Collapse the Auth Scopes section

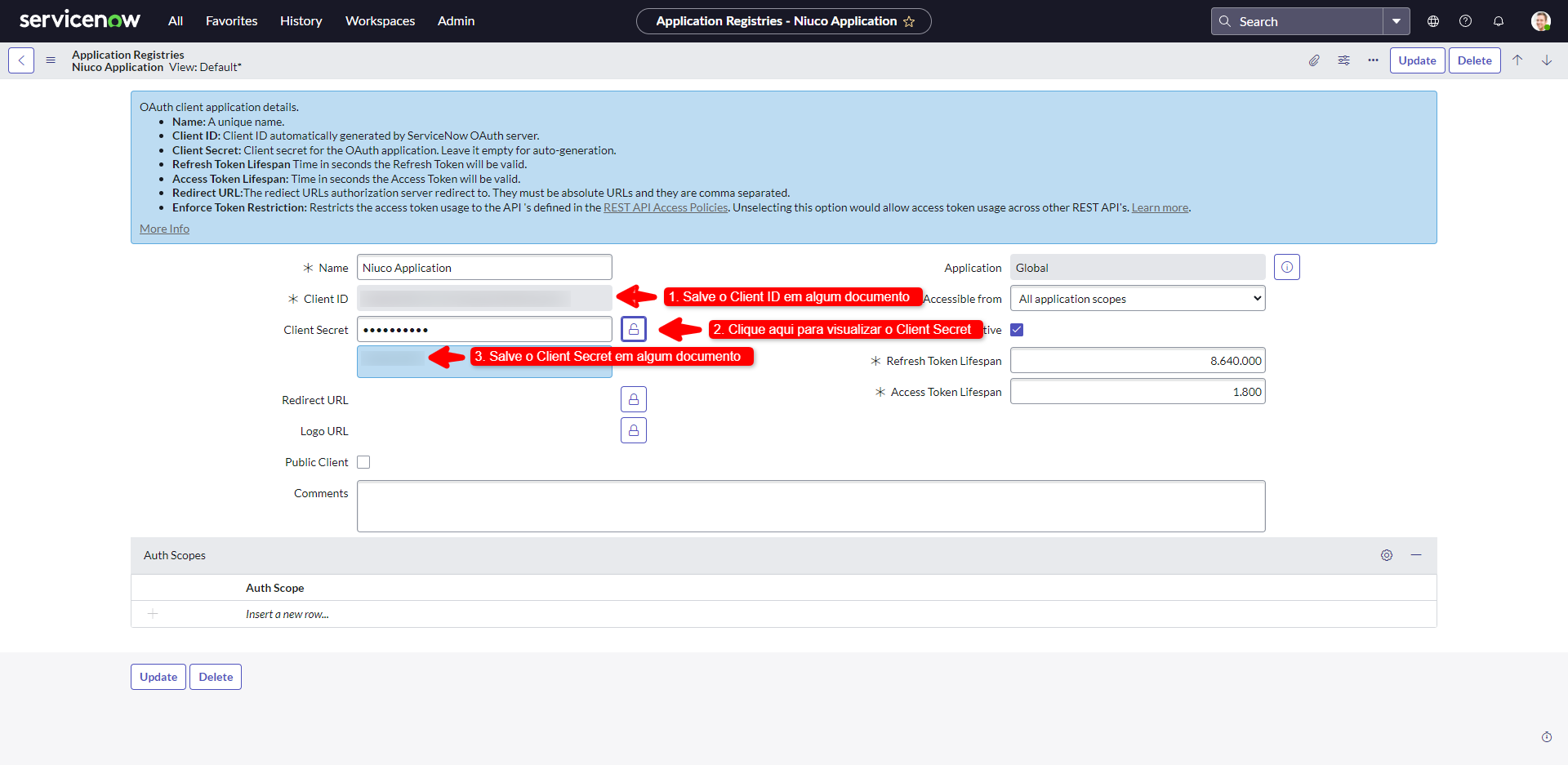click(x=1416, y=555)
